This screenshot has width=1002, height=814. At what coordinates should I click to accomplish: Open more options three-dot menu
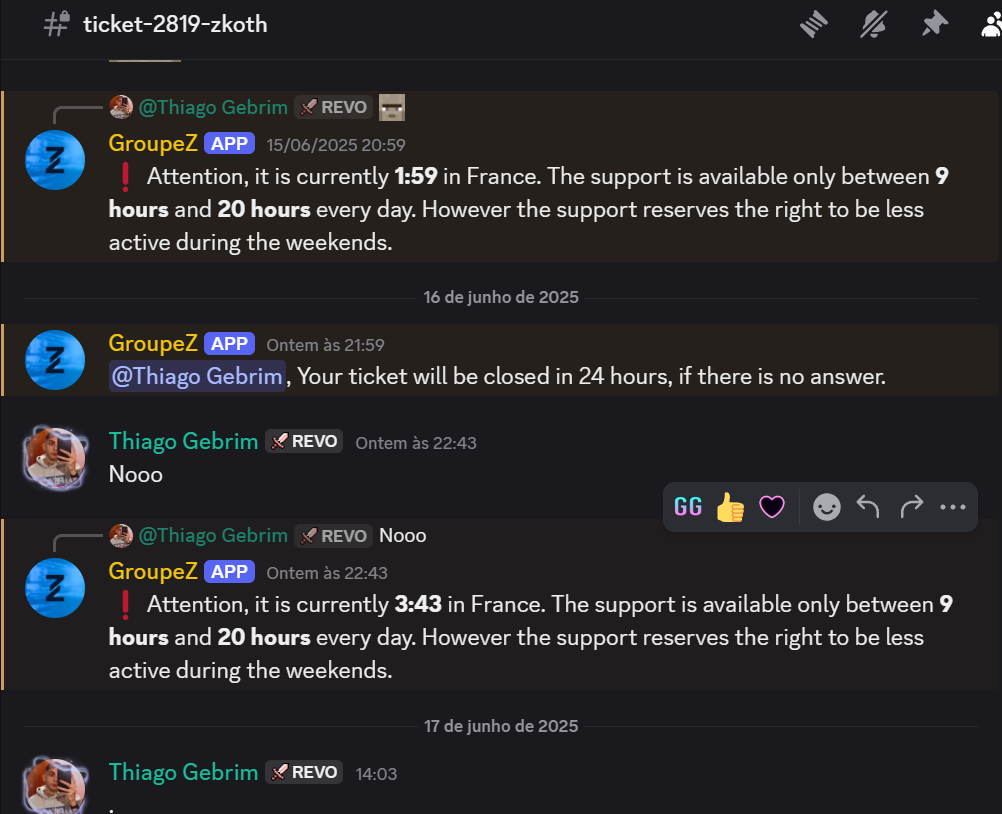point(953,507)
